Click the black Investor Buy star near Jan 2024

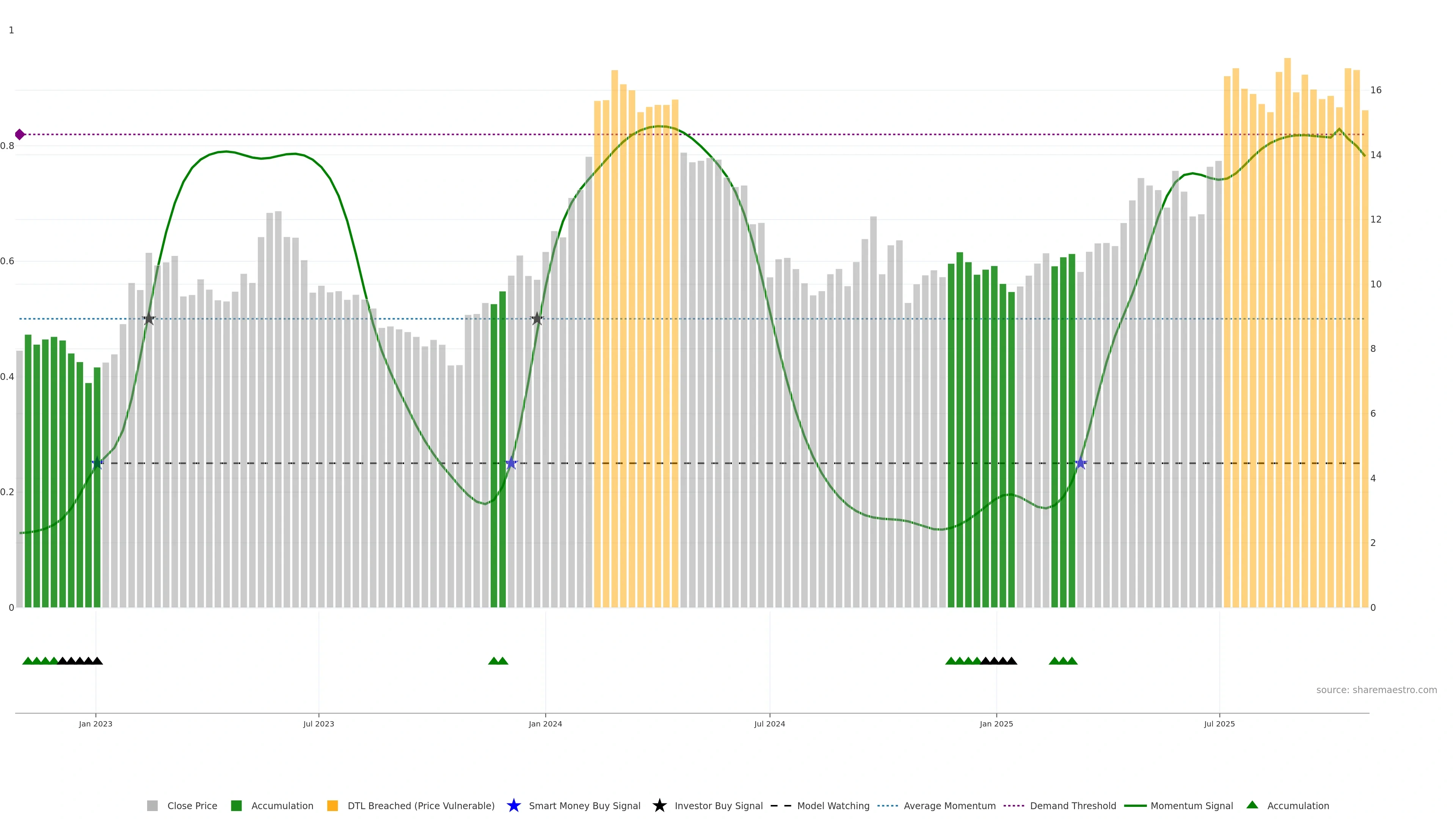click(x=537, y=319)
